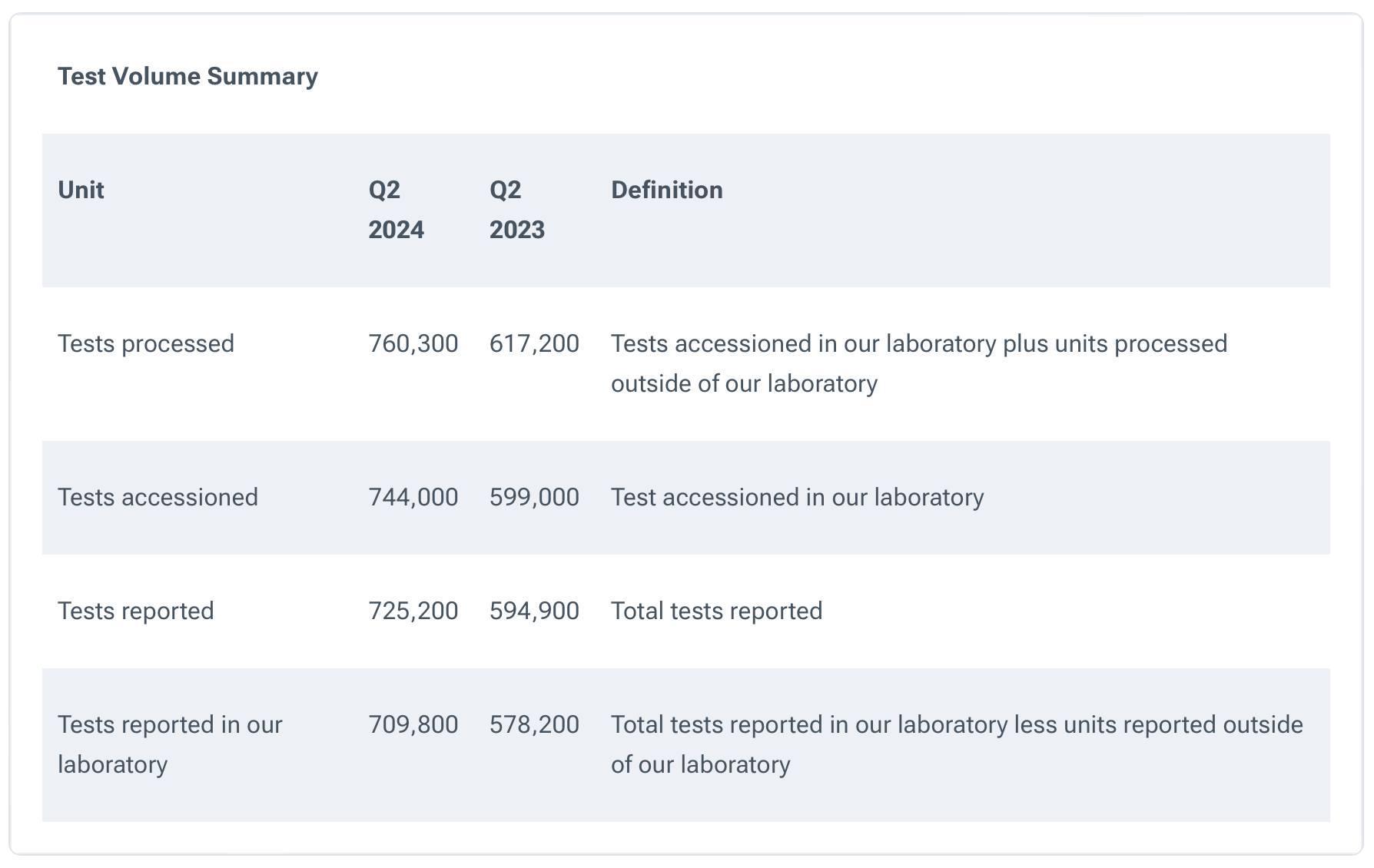Select Tests reported in our laboratory label
The height and width of the screenshot is (868, 1374).
pyautogui.click(x=170, y=744)
